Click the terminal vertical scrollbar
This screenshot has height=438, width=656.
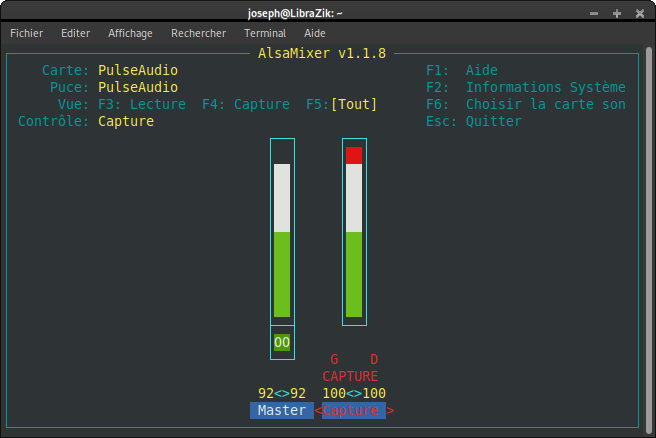[649, 241]
